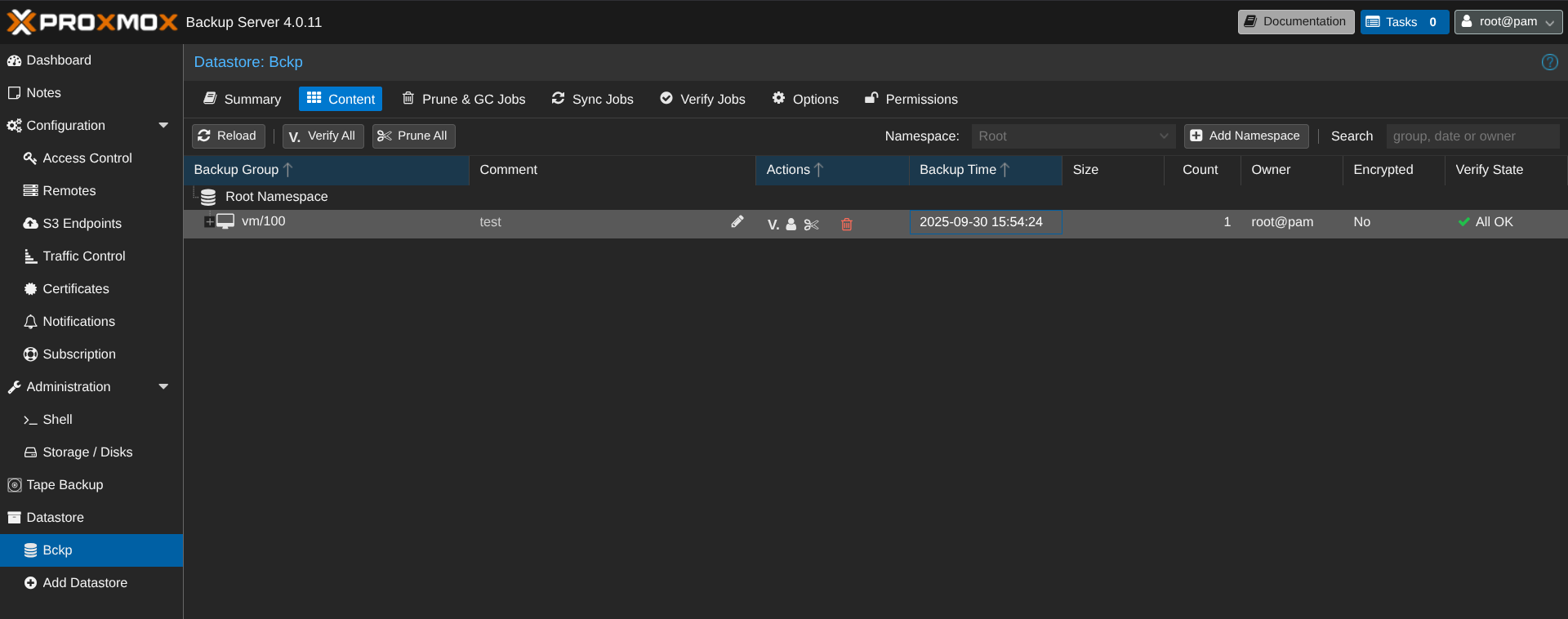Collapse the Administration section
1568x619 pixels.
[163, 387]
